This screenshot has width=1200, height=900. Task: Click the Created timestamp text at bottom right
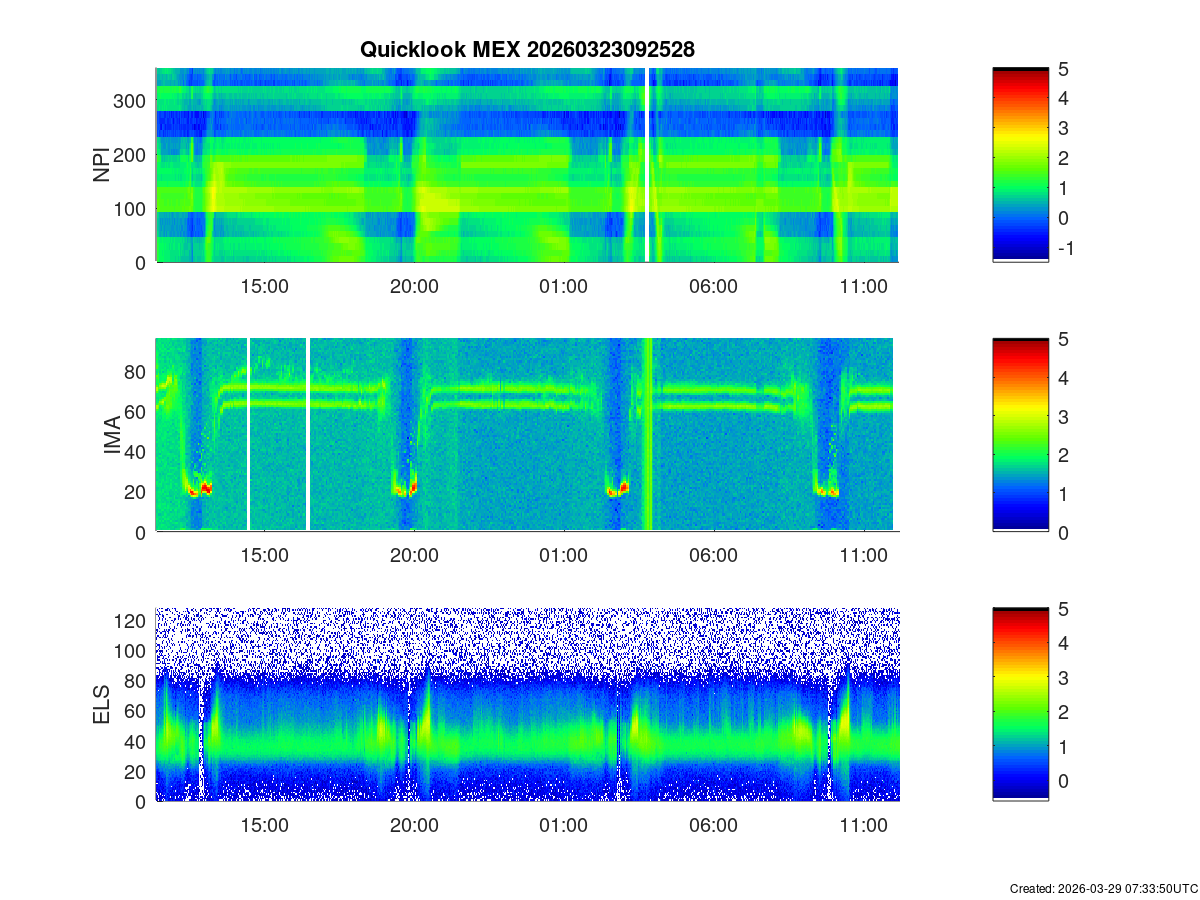1103,888
